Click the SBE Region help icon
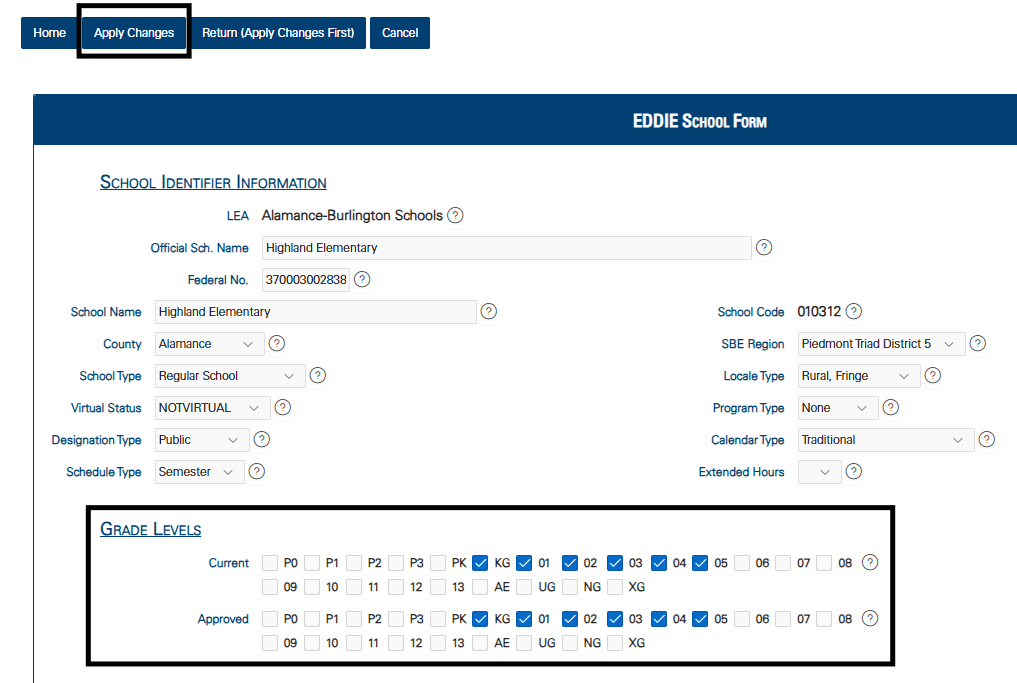 tap(977, 343)
